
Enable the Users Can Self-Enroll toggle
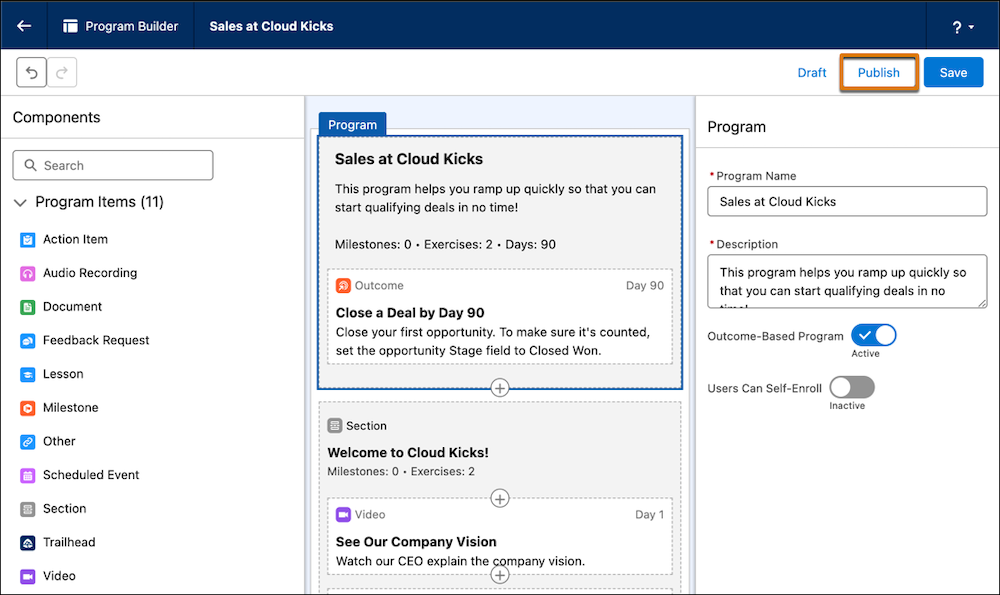[852, 387]
